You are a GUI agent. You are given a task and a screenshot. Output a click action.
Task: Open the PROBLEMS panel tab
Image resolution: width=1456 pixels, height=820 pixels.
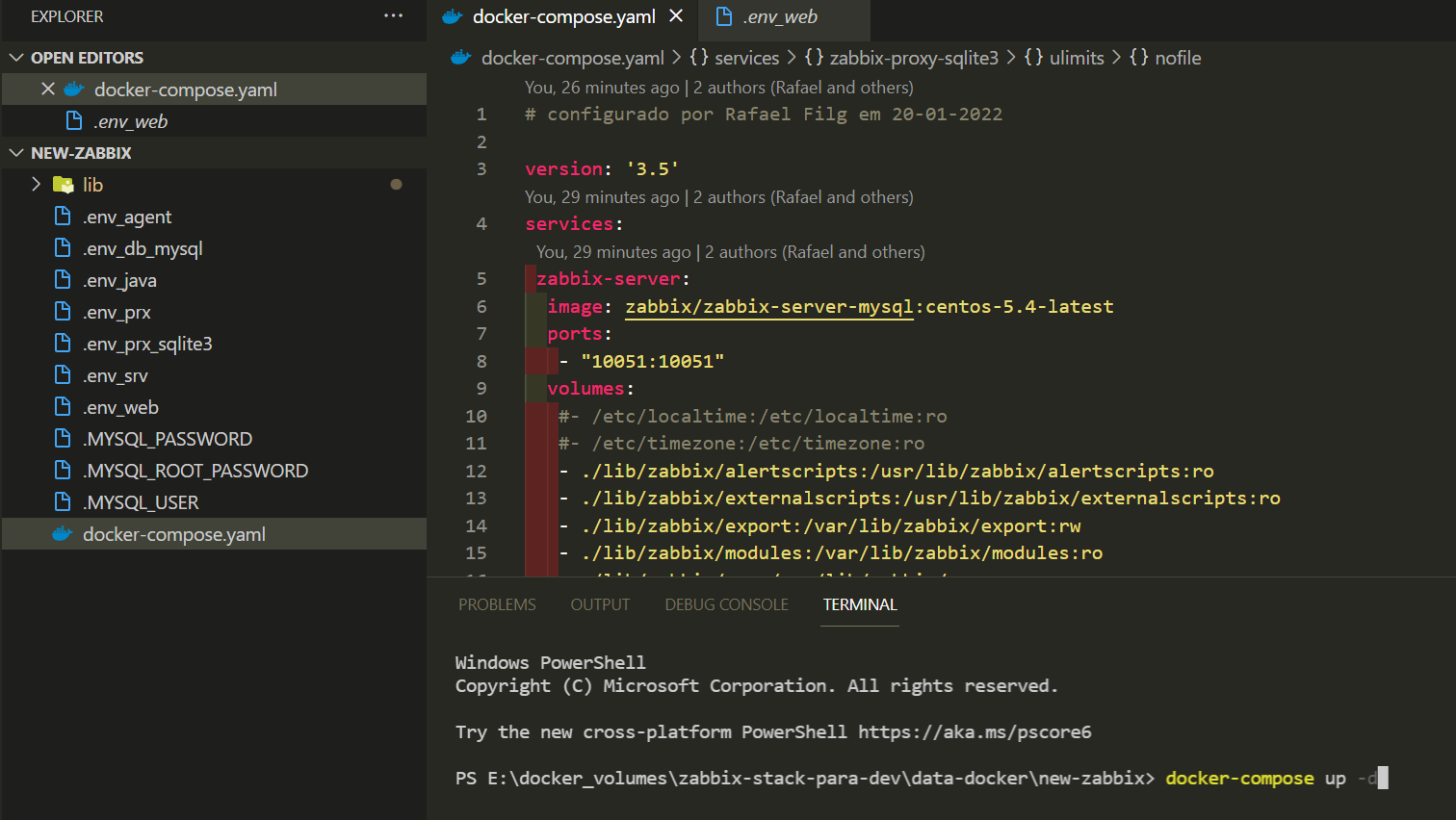(x=497, y=604)
